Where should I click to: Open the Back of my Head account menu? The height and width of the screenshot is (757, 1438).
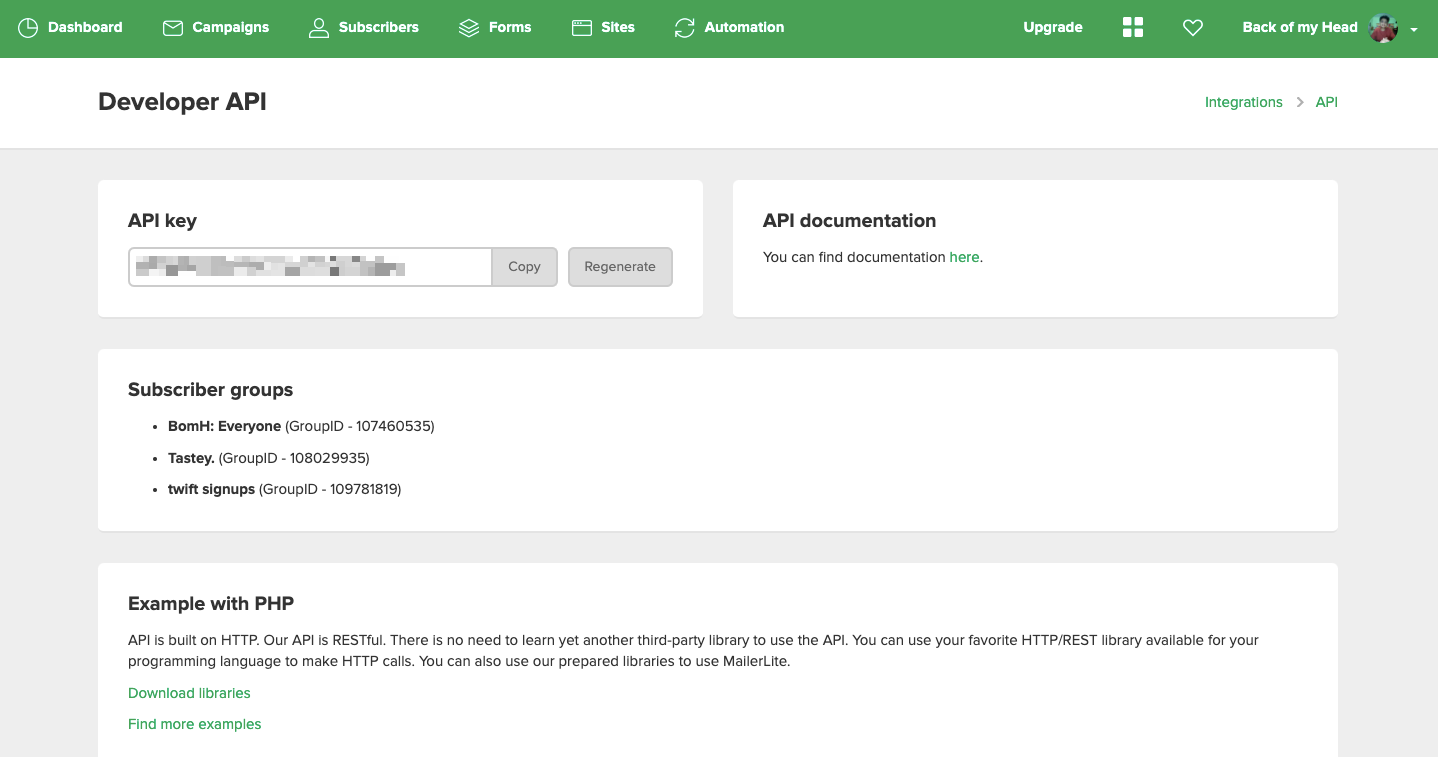(x=1299, y=28)
